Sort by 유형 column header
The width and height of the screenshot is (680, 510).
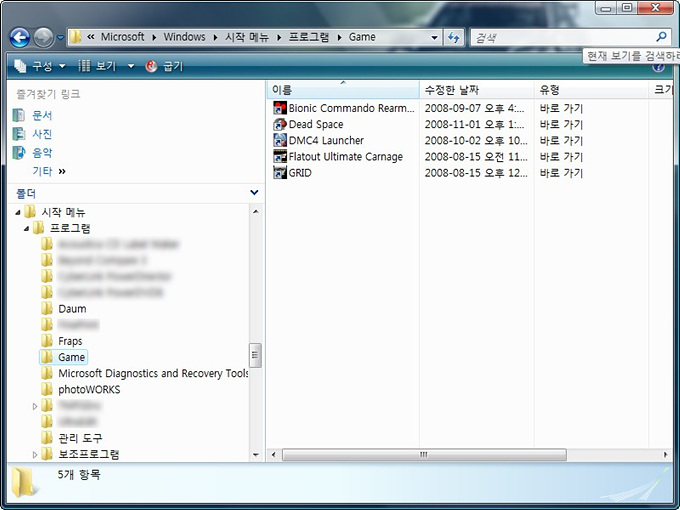591,90
